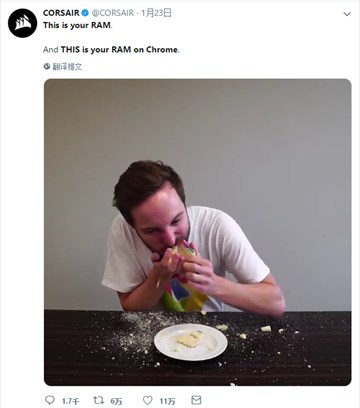Like the tweet with the heart icon
The height and width of the screenshot is (408, 360).
click(x=148, y=400)
